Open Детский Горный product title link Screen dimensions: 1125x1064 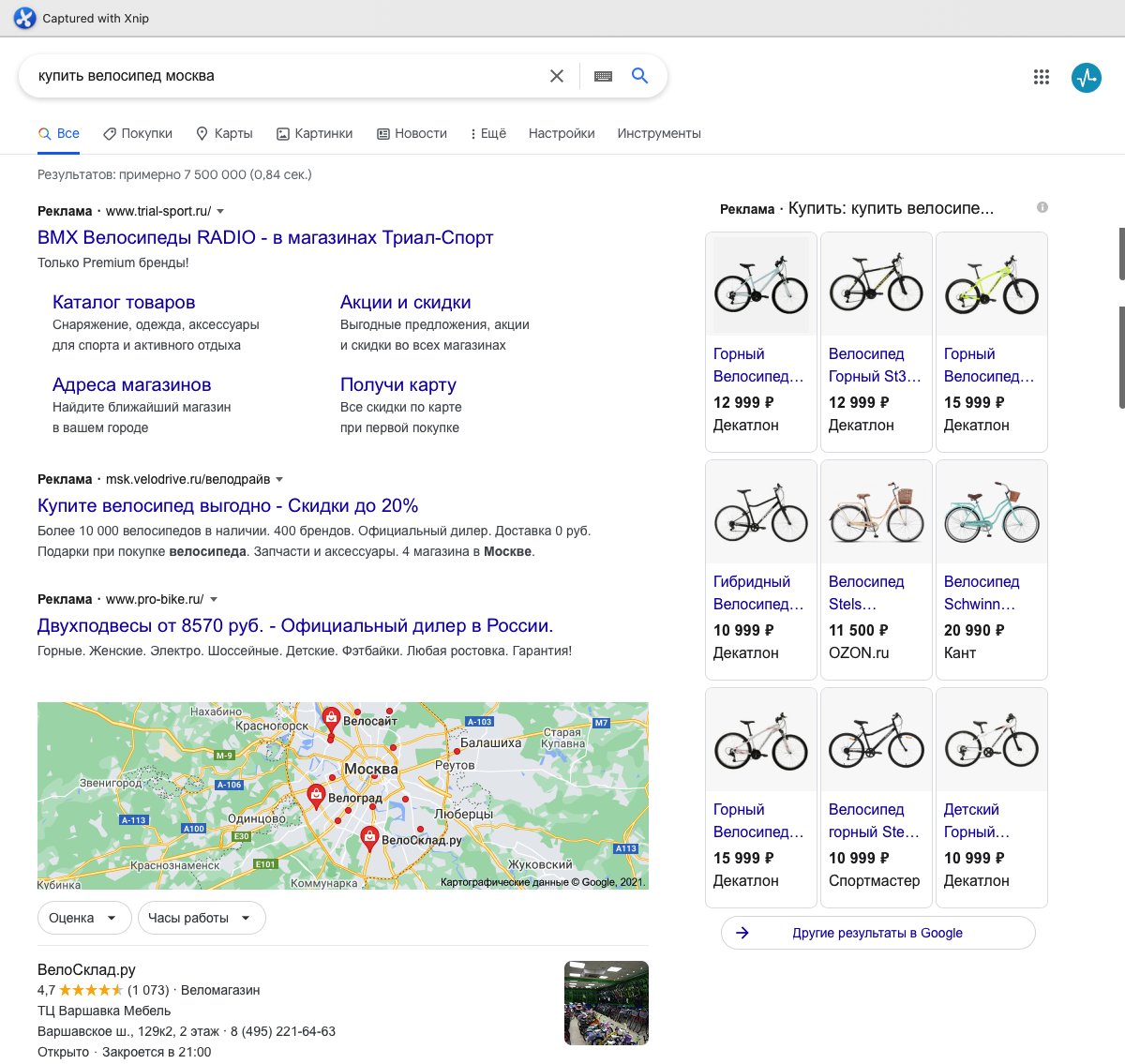click(x=977, y=821)
